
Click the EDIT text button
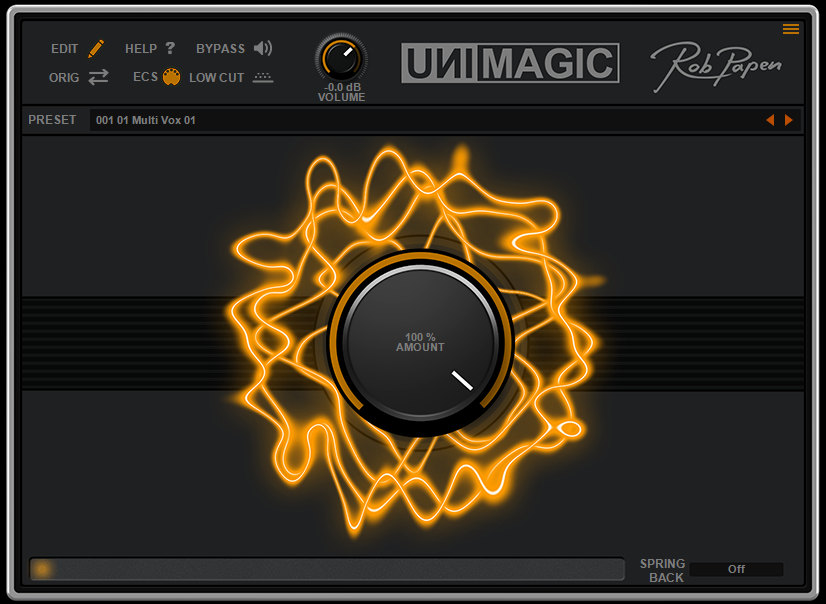65,48
